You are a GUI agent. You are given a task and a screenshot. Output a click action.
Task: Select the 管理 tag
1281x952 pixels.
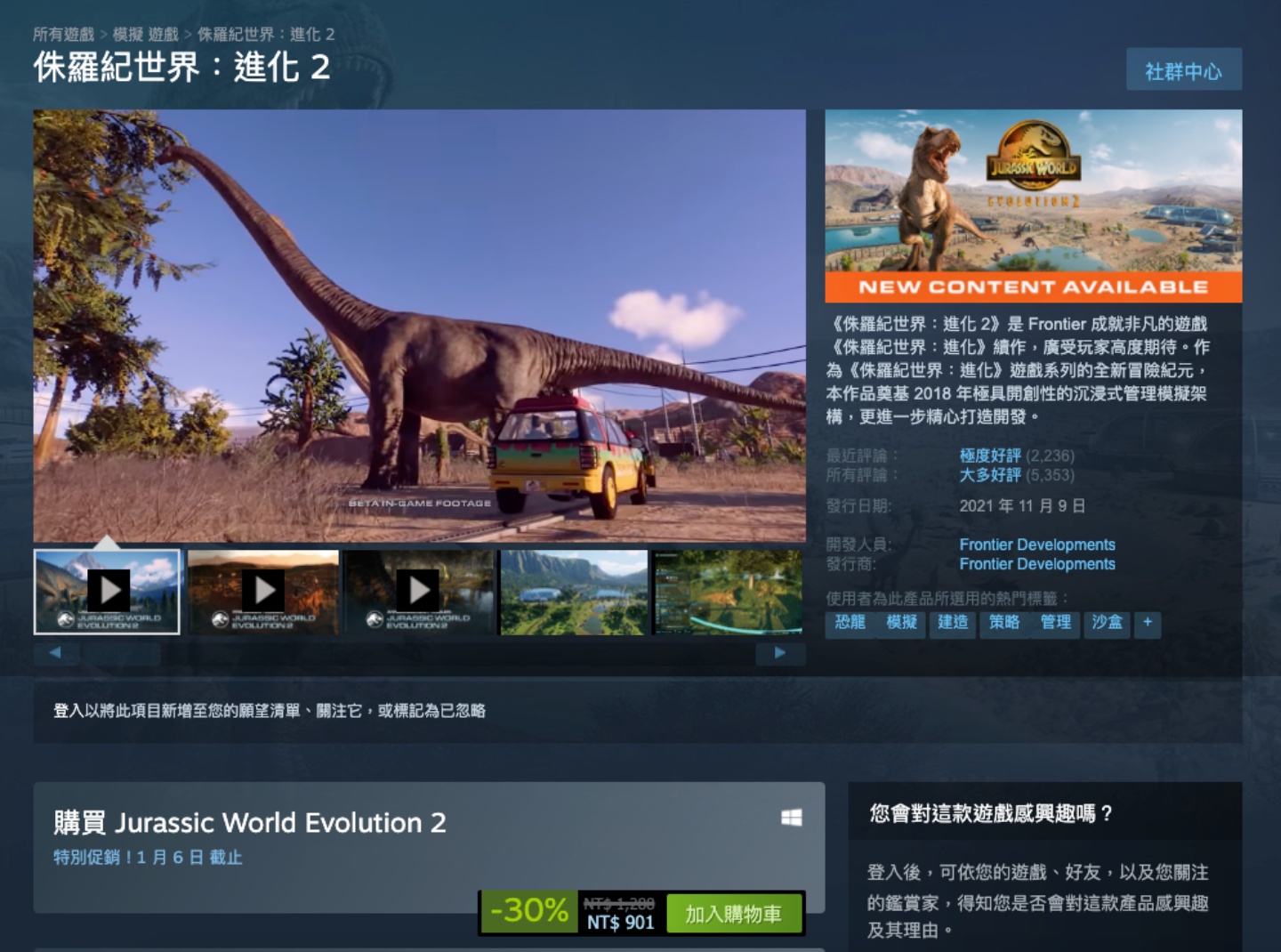pyautogui.click(x=1056, y=623)
